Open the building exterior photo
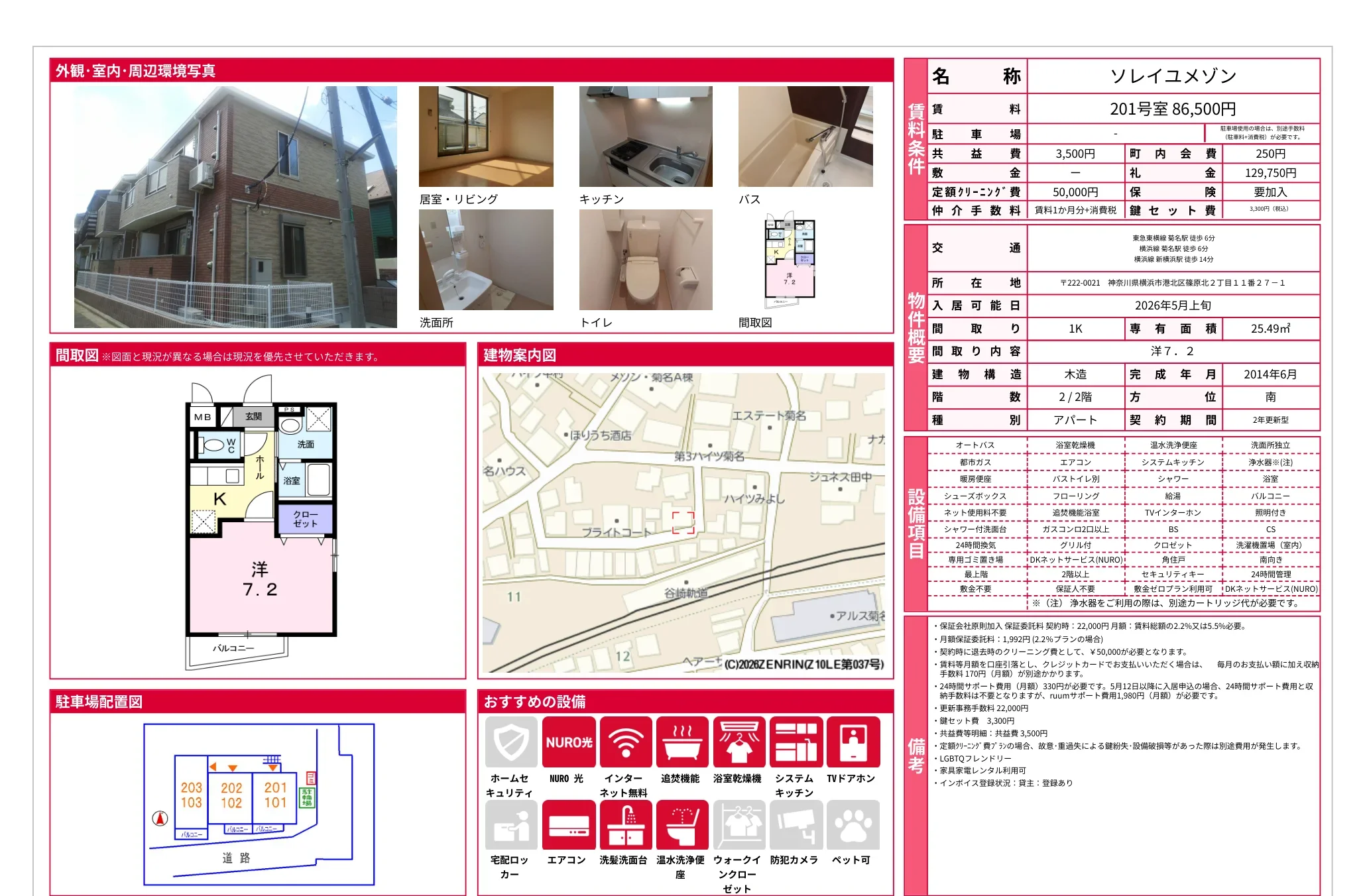This screenshot has width=1363, height=896. click(235, 207)
